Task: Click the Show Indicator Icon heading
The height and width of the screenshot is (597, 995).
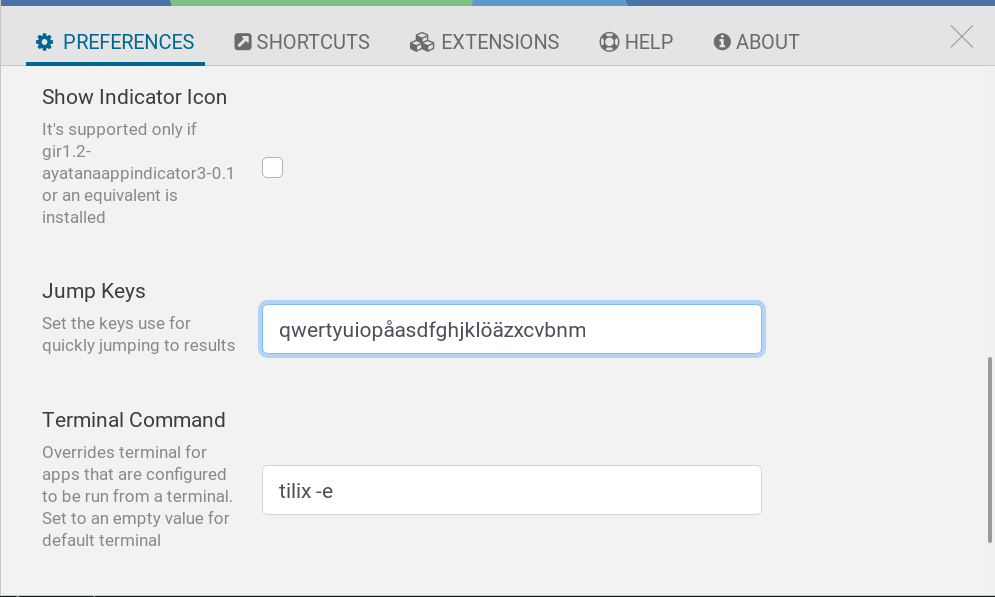Action: 134,97
